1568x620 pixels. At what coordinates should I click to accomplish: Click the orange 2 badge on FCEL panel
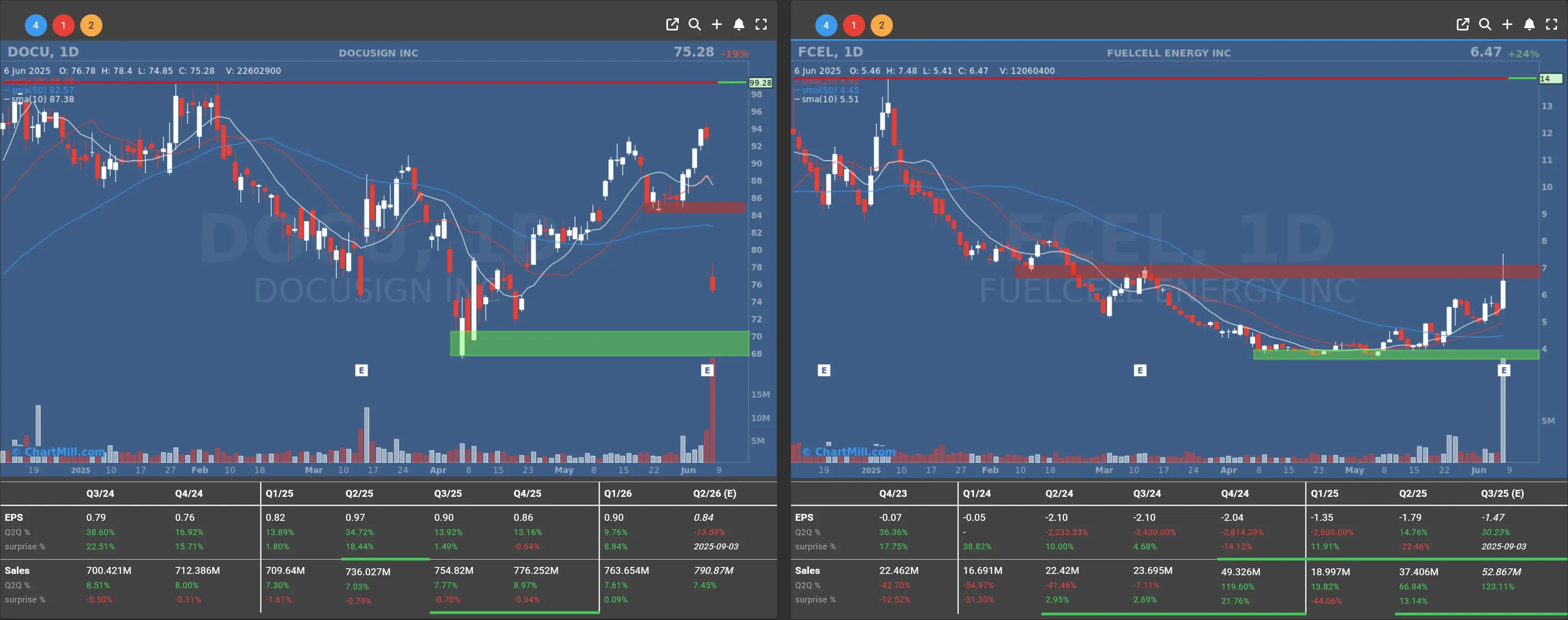click(881, 25)
